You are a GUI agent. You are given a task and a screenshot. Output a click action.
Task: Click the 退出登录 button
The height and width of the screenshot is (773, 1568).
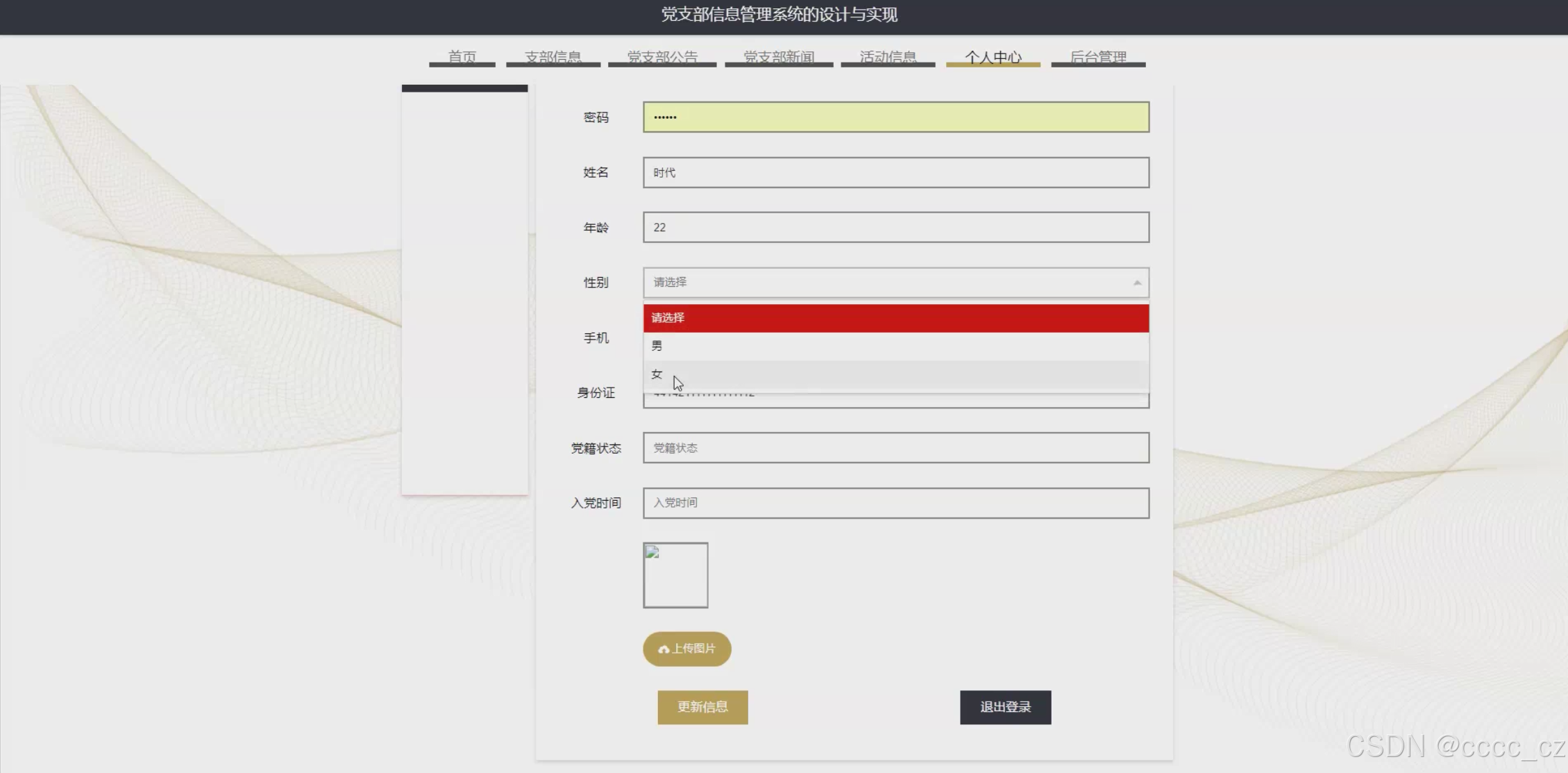coord(1005,707)
